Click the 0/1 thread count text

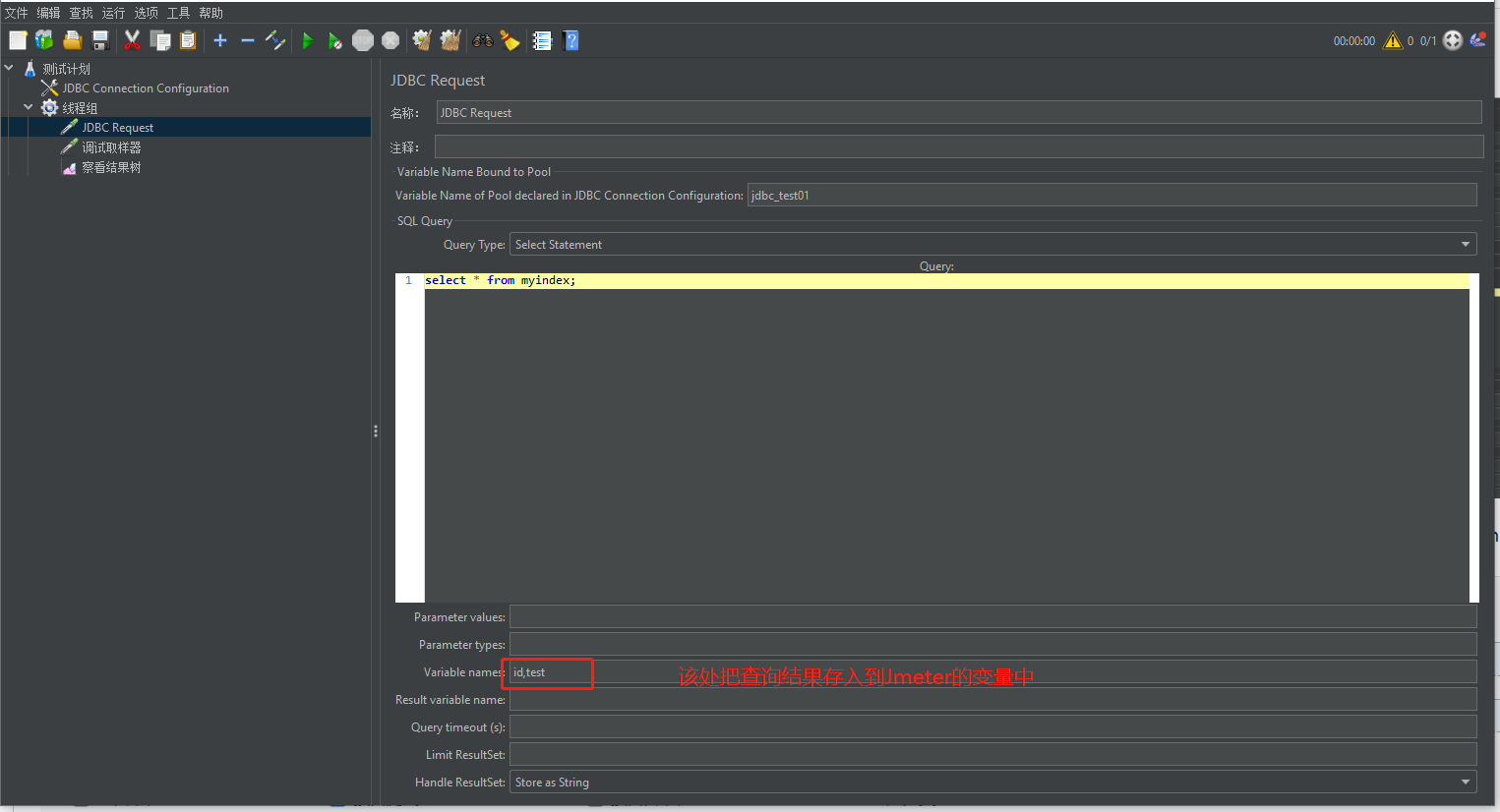tap(1428, 41)
